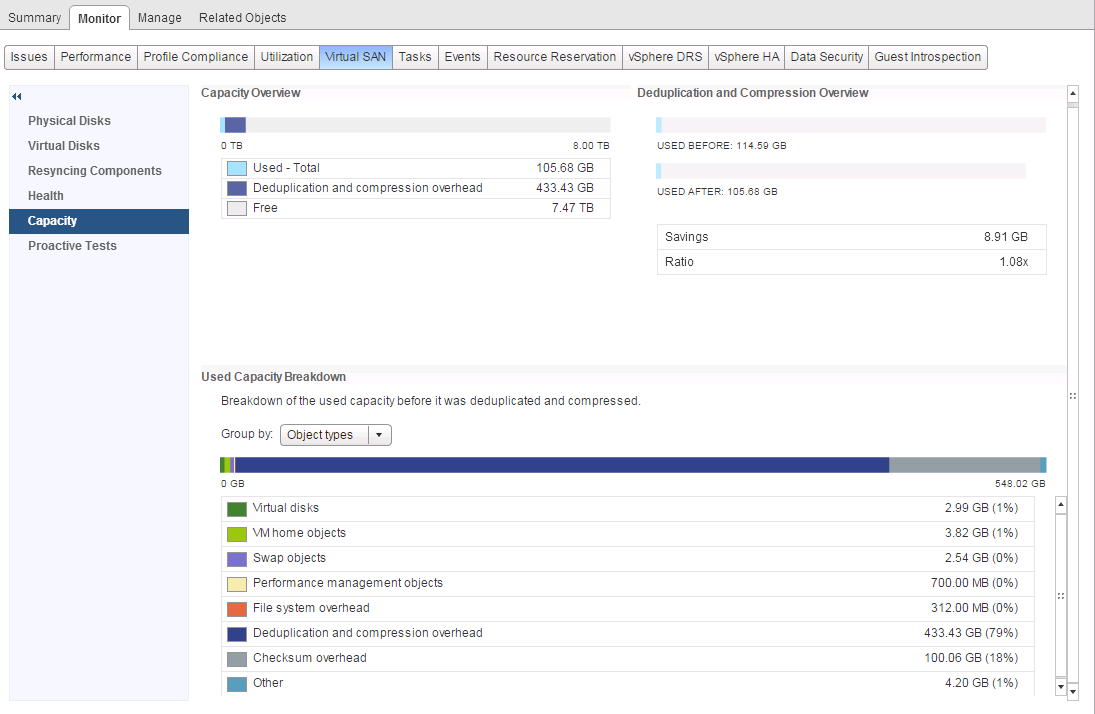The height and width of the screenshot is (714, 1095).
Task: Click the VM home objects swatch
Action: [x=237, y=534]
